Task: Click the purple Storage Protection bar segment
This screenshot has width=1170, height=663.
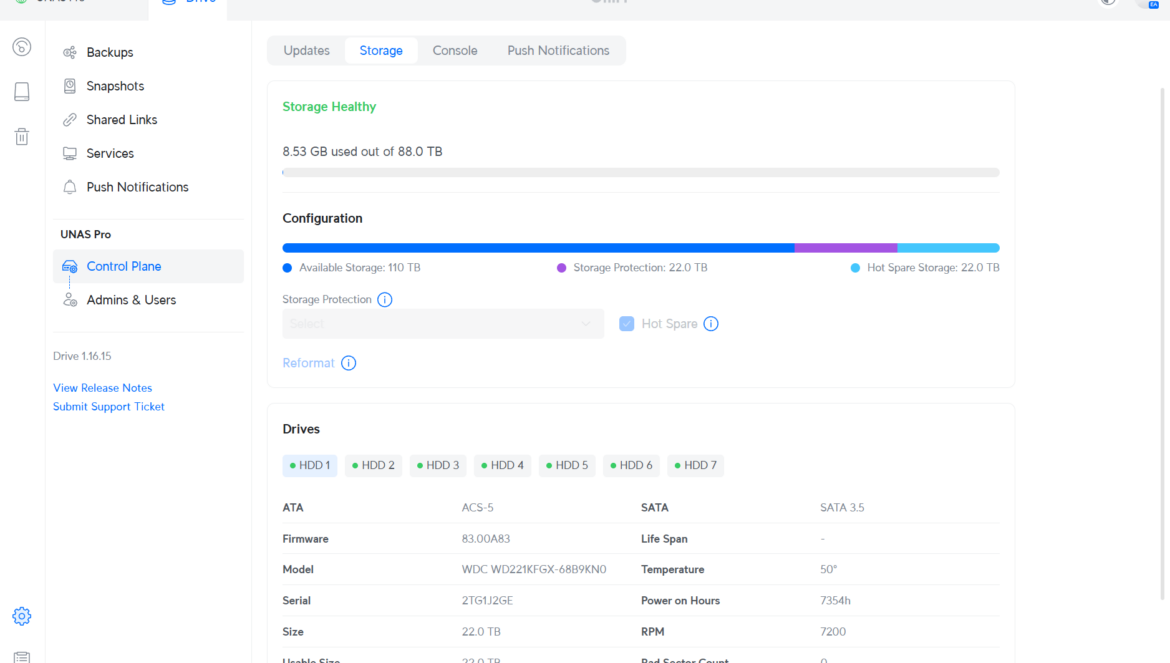Action: [x=846, y=248]
